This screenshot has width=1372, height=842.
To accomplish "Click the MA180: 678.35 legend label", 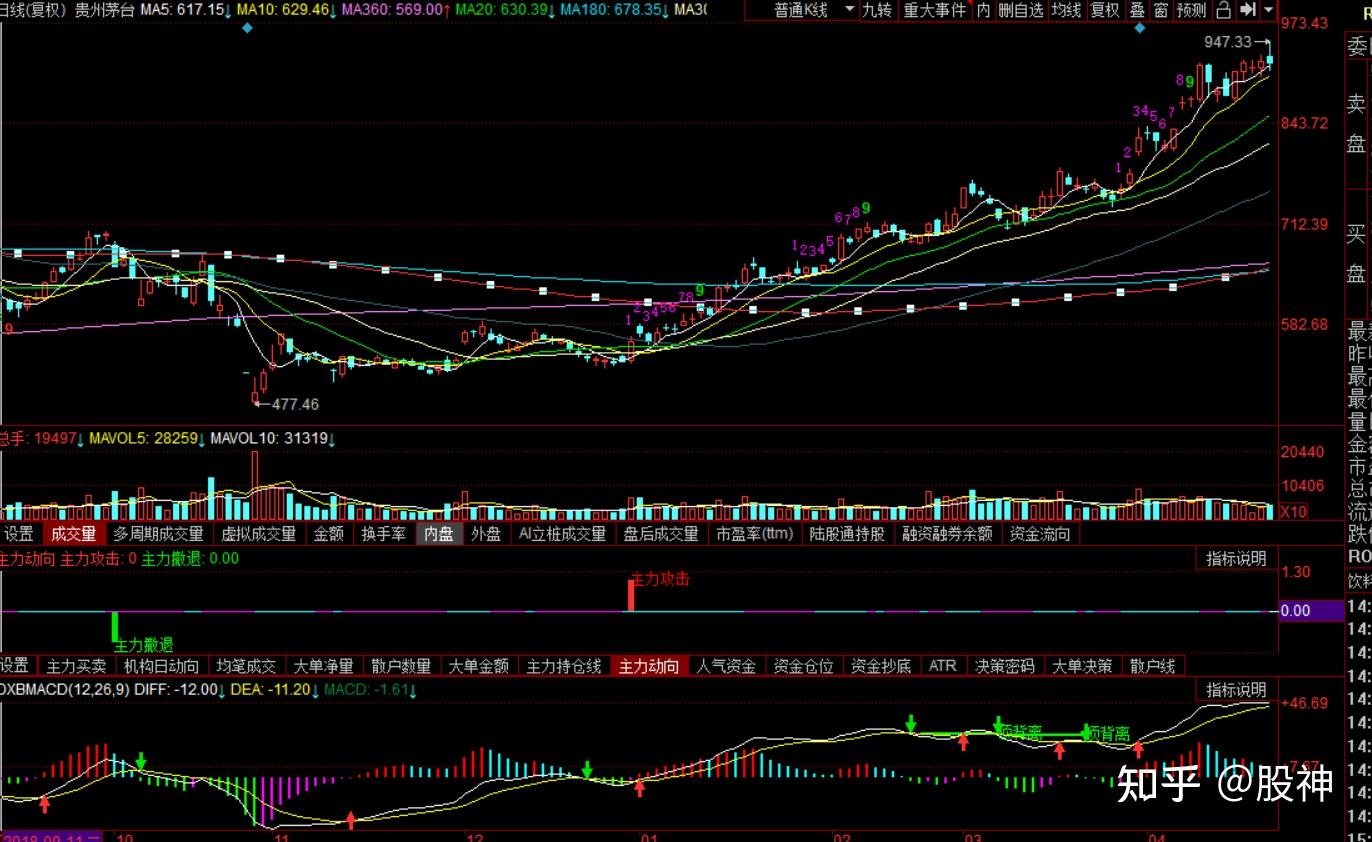I will pyautogui.click(x=613, y=9).
